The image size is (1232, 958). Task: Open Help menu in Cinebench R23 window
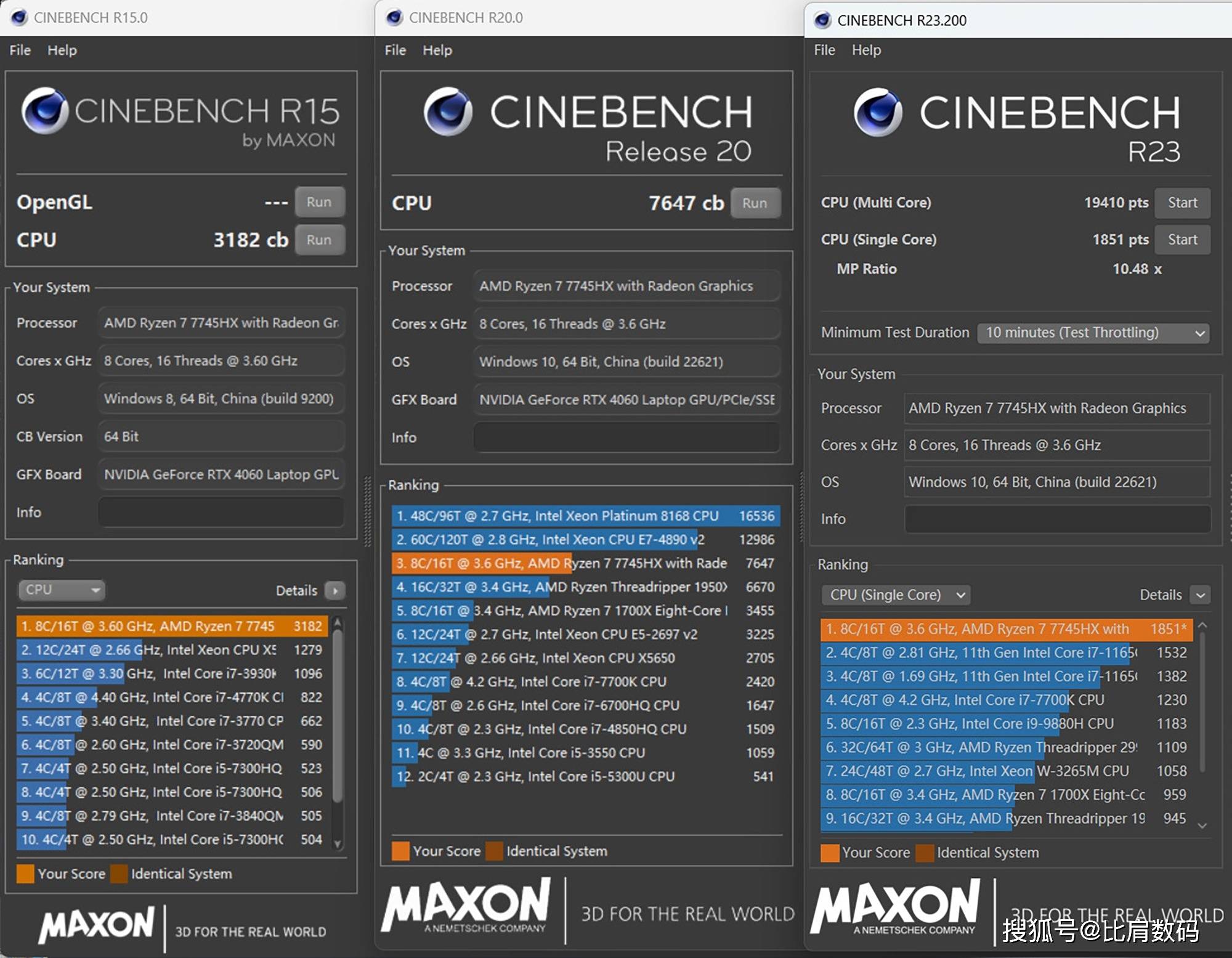[866, 50]
